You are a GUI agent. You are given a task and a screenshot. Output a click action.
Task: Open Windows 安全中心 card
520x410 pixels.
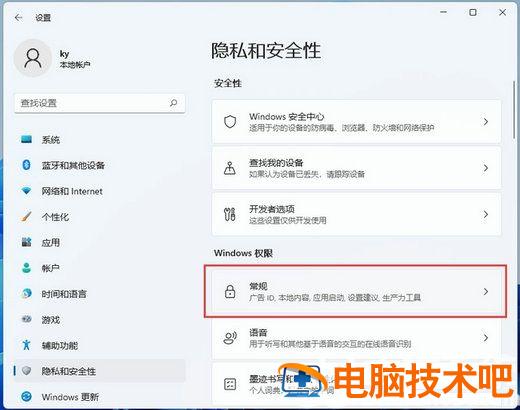click(x=356, y=122)
